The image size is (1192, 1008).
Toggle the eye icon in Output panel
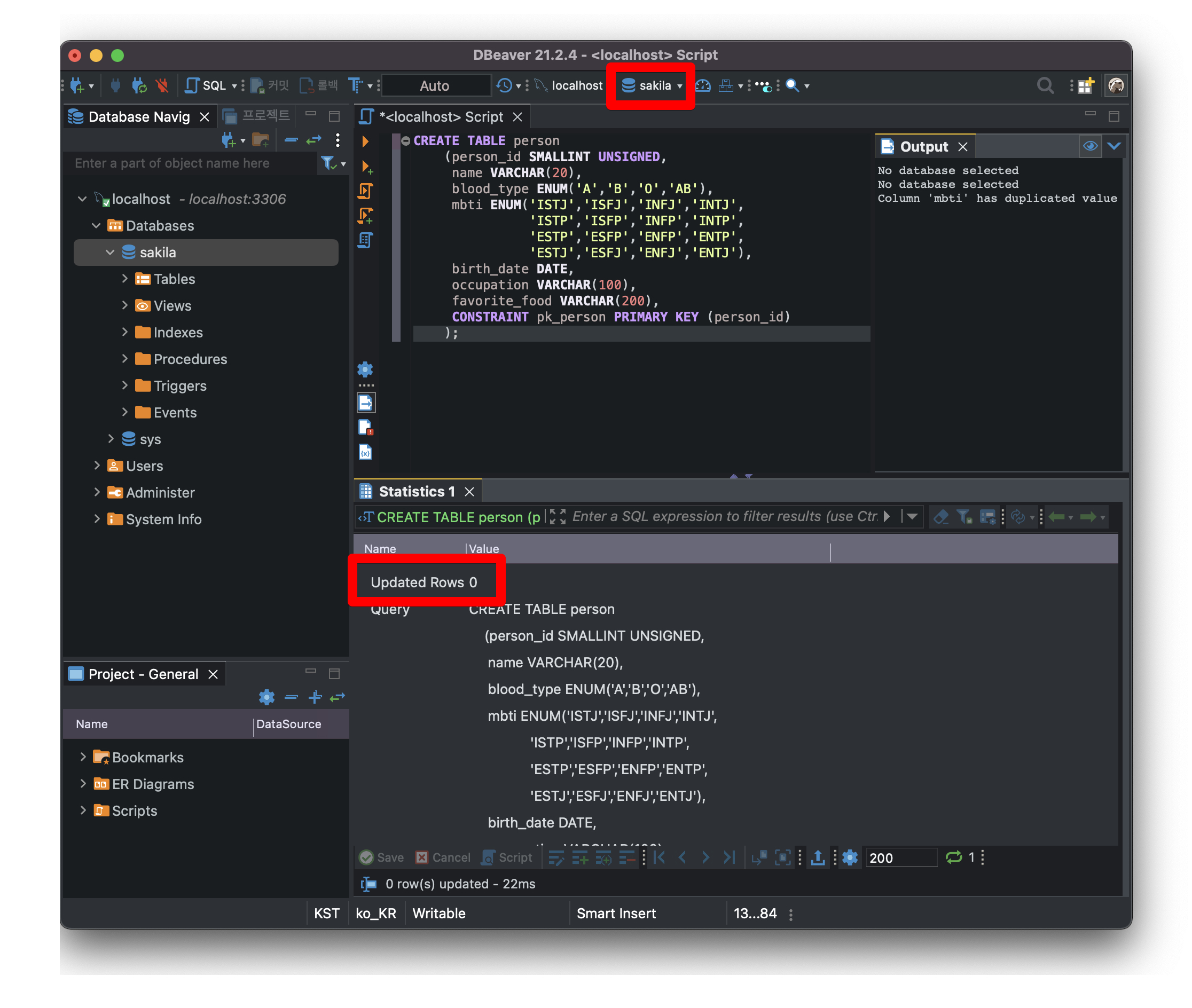coord(1089,146)
